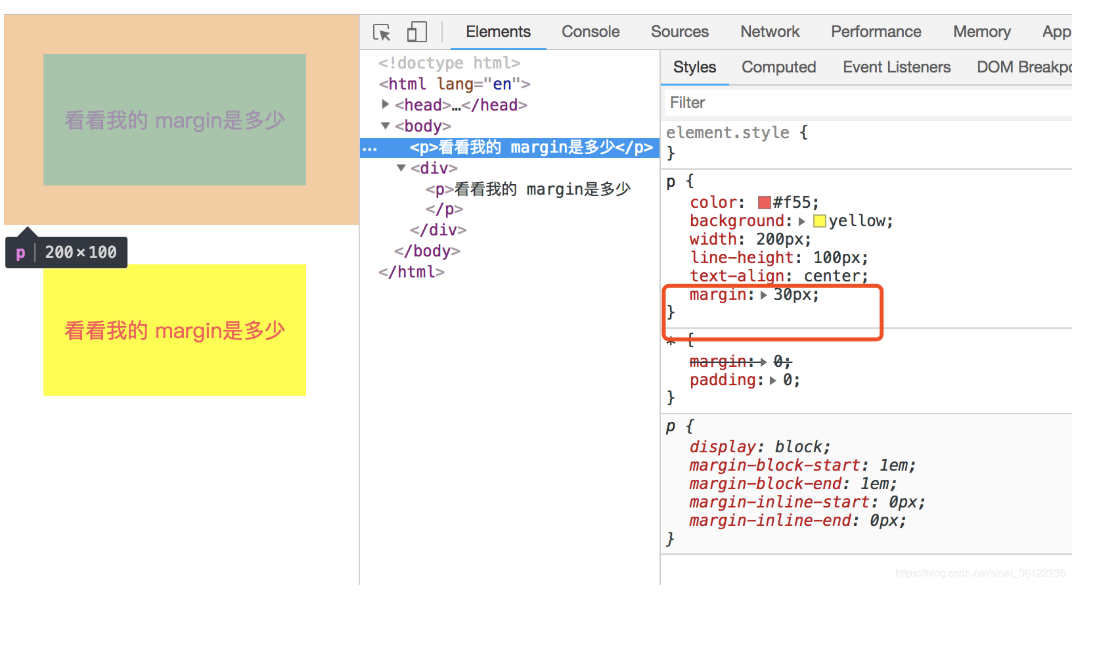
Task: Expand the background yellow shorthand arrow
Action: click(802, 221)
